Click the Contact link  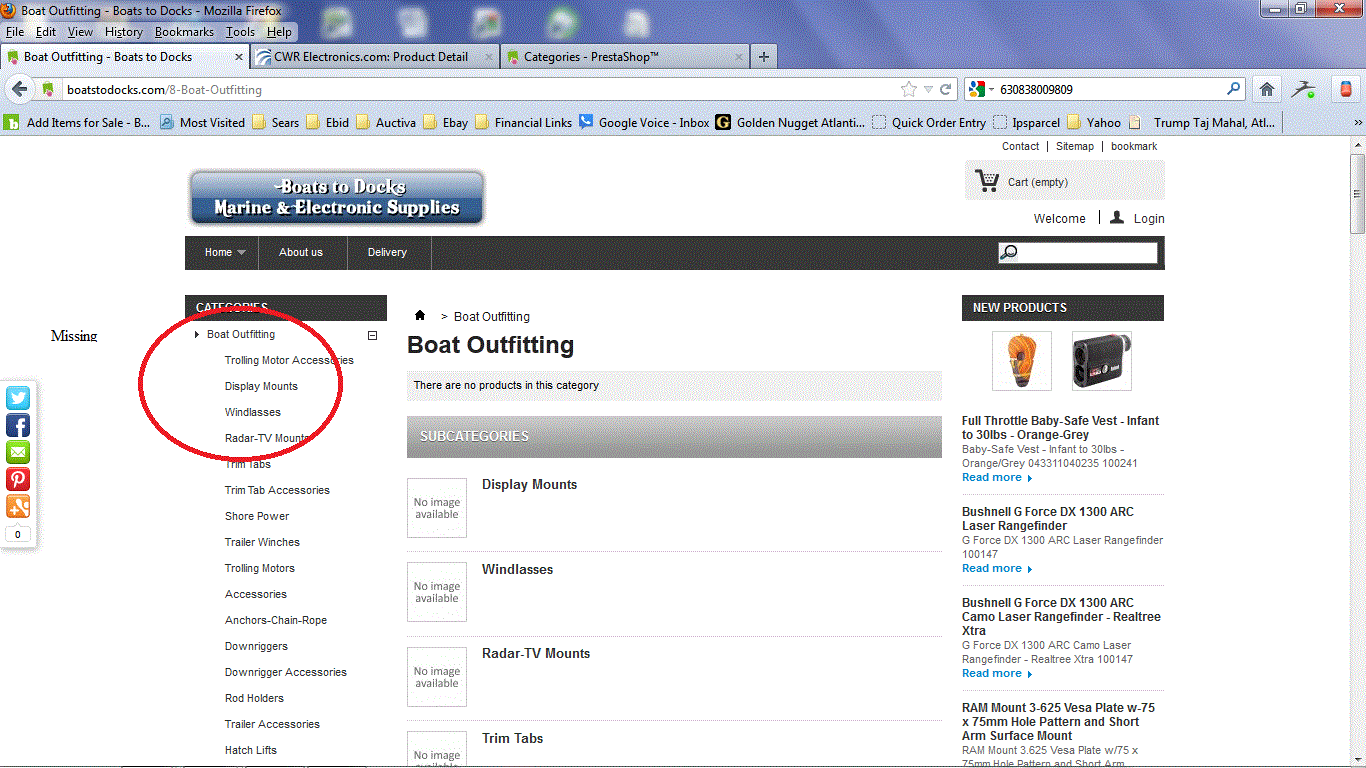click(1021, 146)
